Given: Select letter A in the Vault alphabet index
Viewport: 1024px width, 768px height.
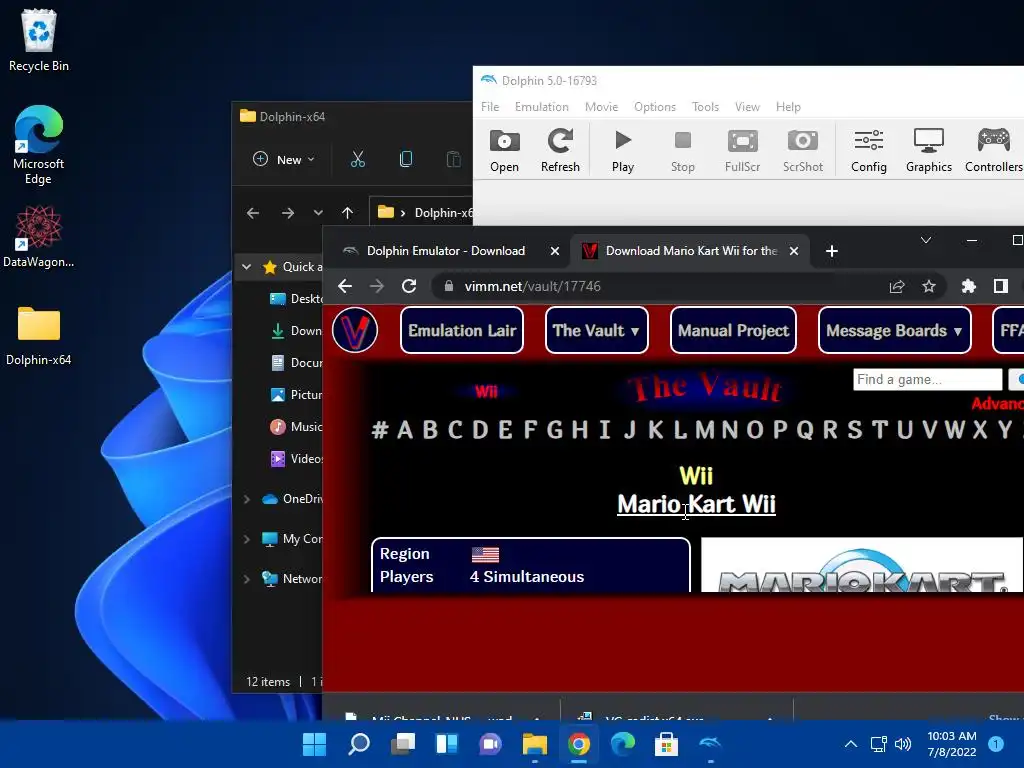Looking at the screenshot, I should coord(405,430).
